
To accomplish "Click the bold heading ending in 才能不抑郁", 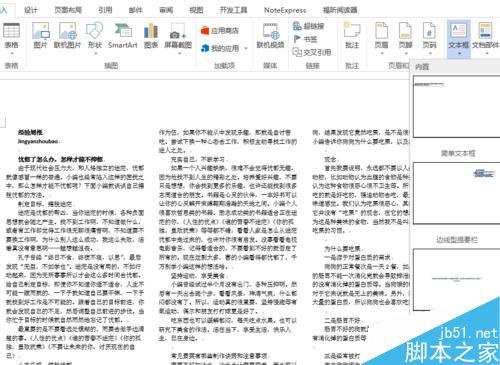I will pyautogui.click(x=60, y=159).
